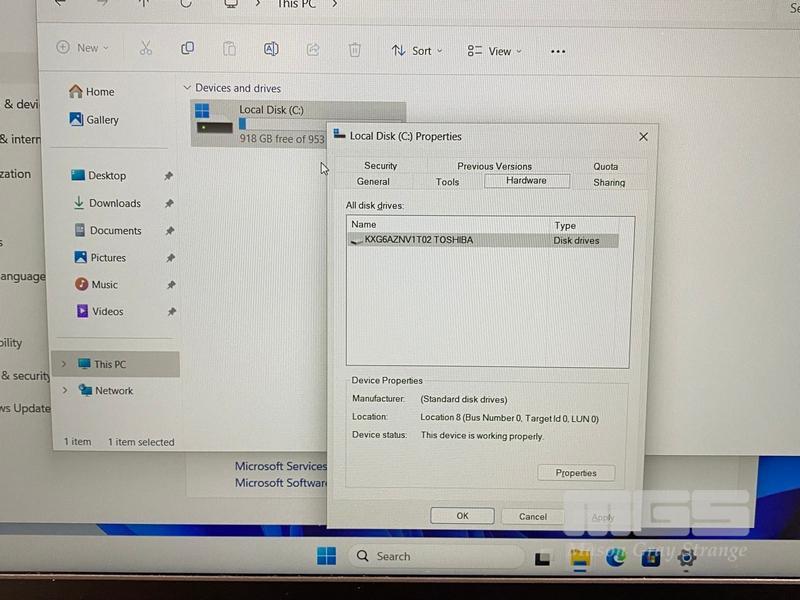The image size is (800, 600).
Task: Select the Local Disk (C:) drive icon
Action: 214,119
